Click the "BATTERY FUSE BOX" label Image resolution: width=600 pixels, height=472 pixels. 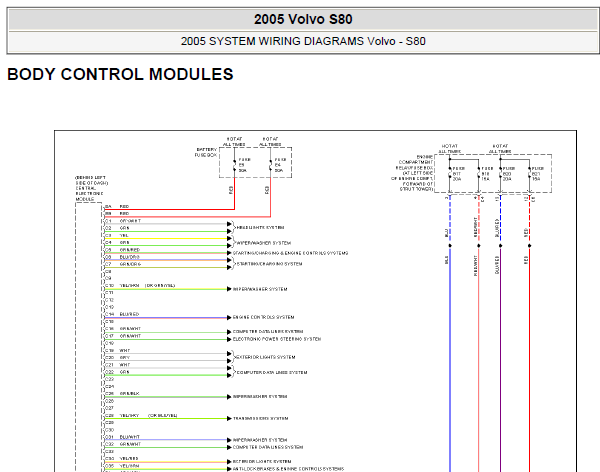pos(207,152)
